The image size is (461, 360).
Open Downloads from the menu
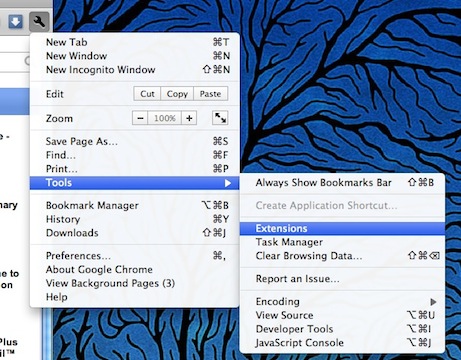tap(135, 233)
